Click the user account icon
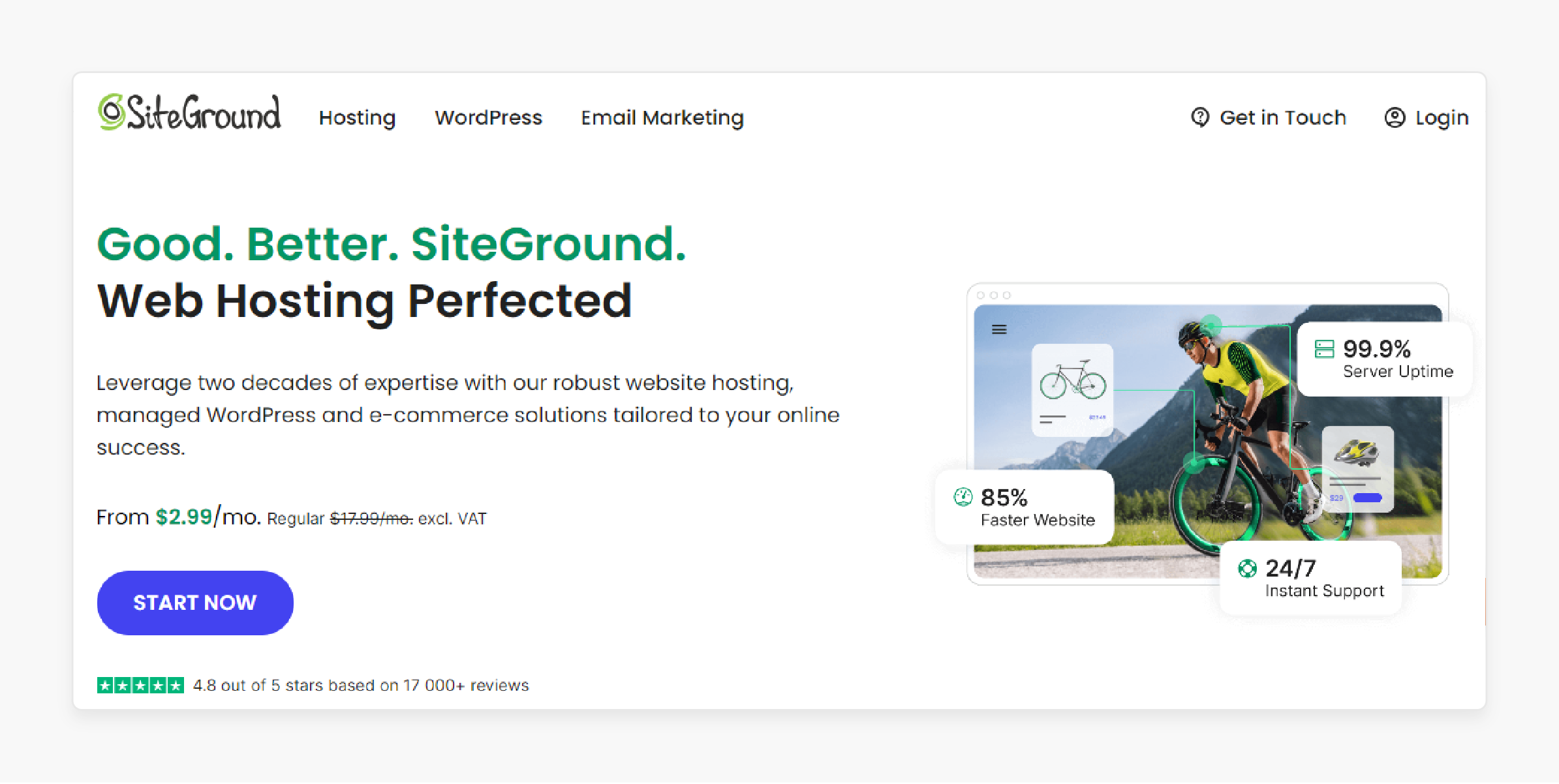The width and height of the screenshot is (1559, 784). (x=1395, y=117)
